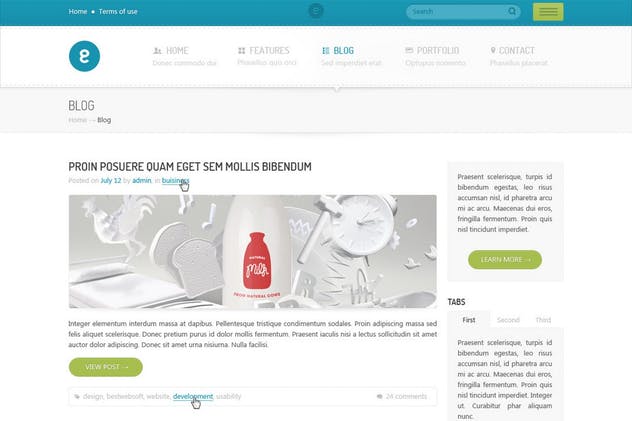Screen dimensions: 632x421
Task: Open the milk bottle featured post image
Action: coord(253,251)
